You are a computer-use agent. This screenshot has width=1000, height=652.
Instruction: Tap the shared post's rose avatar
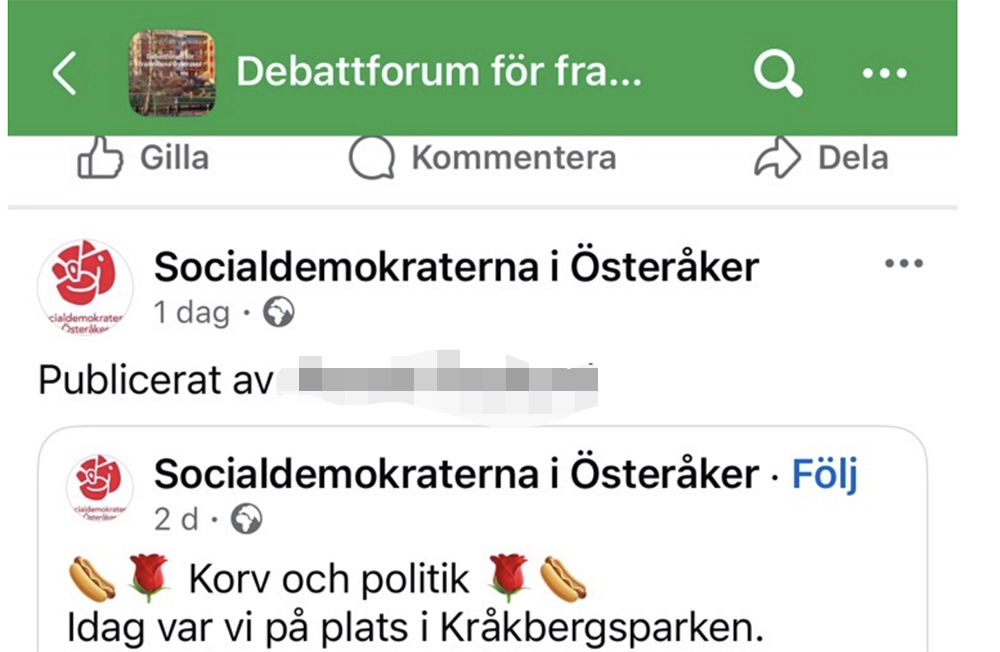coord(99,487)
